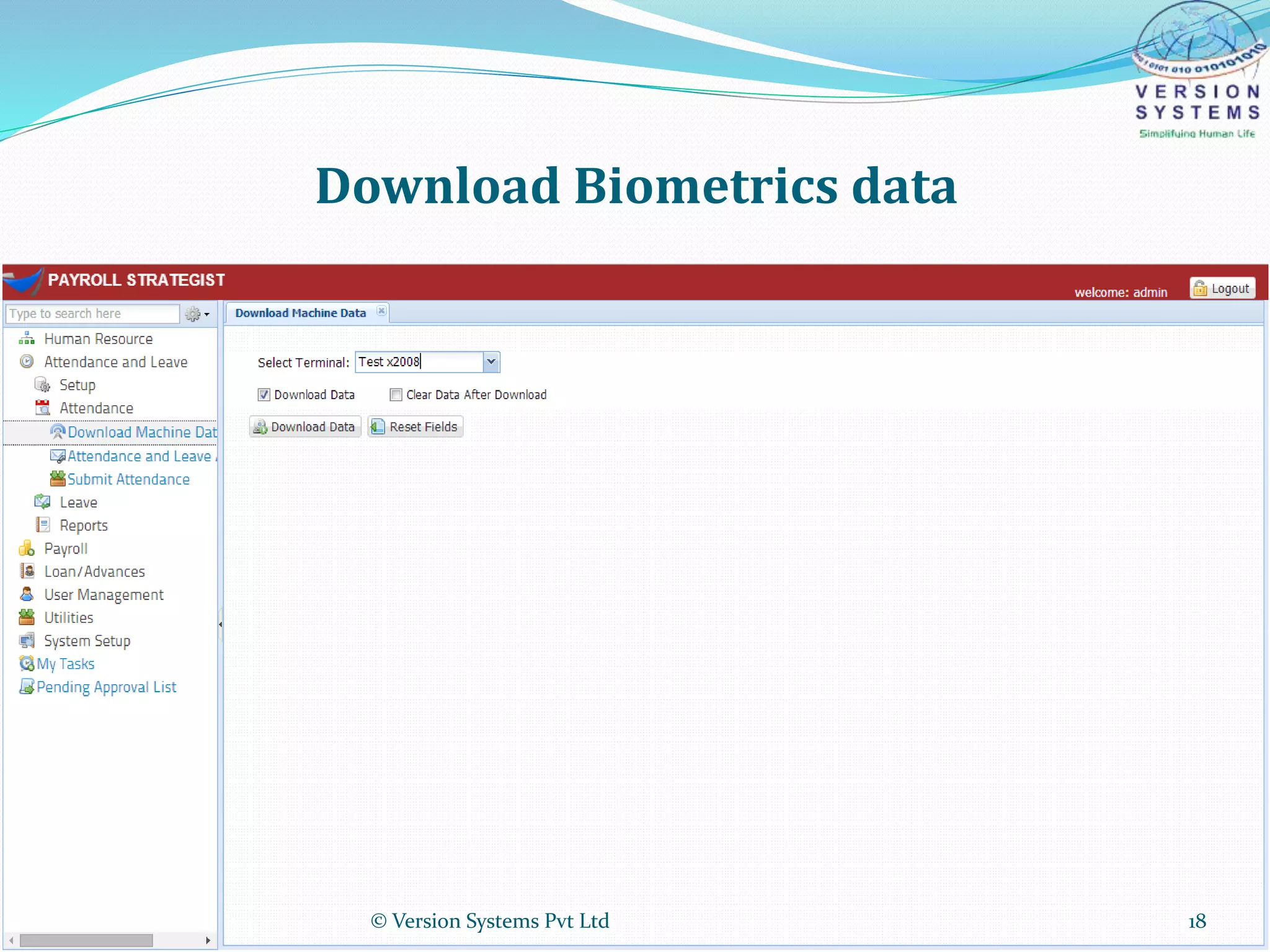The width and height of the screenshot is (1270, 952).
Task: Open the My Tasks link
Action: pos(66,664)
